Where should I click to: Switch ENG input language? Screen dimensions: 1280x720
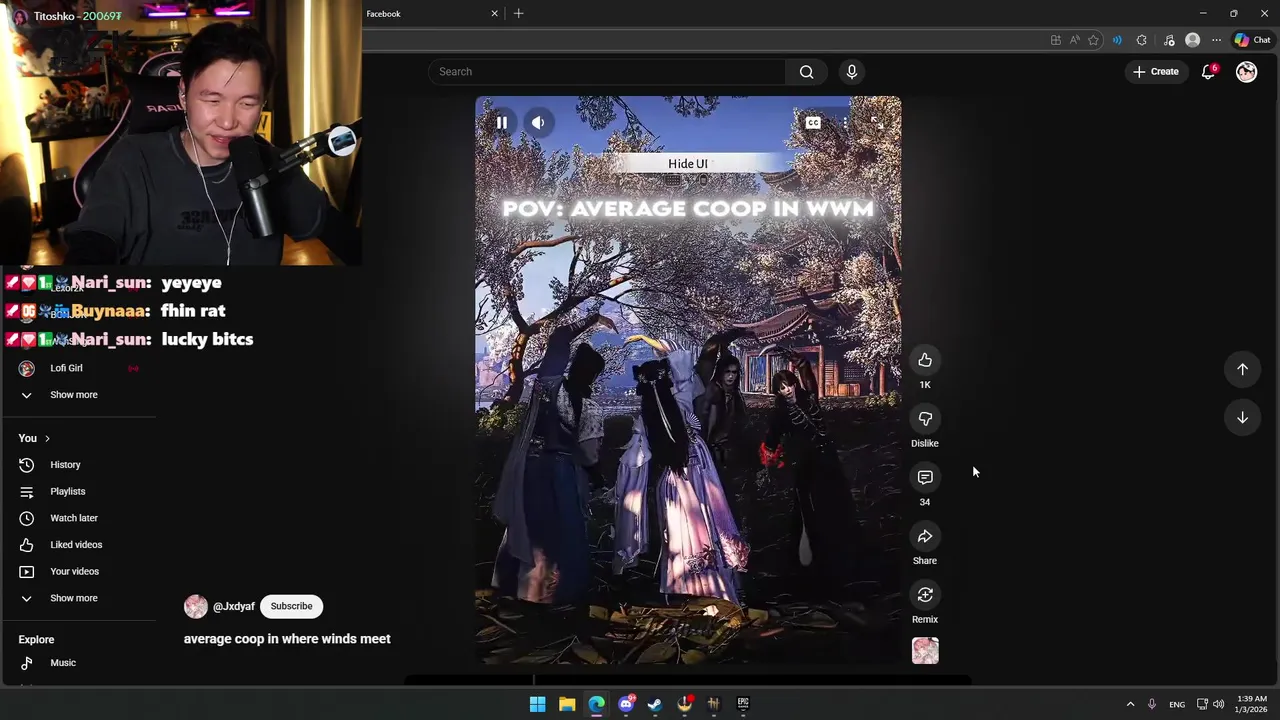1177,704
